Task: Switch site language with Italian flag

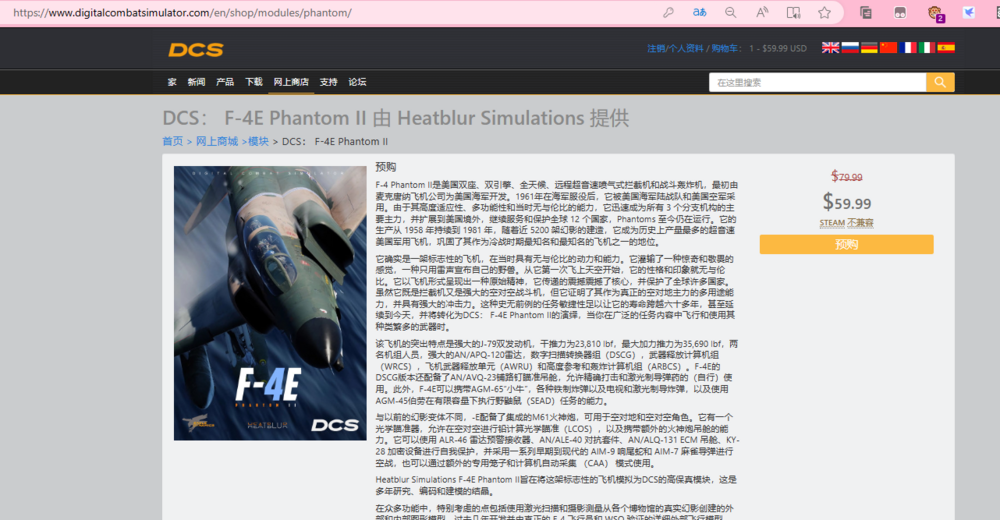Action: click(927, 47)
